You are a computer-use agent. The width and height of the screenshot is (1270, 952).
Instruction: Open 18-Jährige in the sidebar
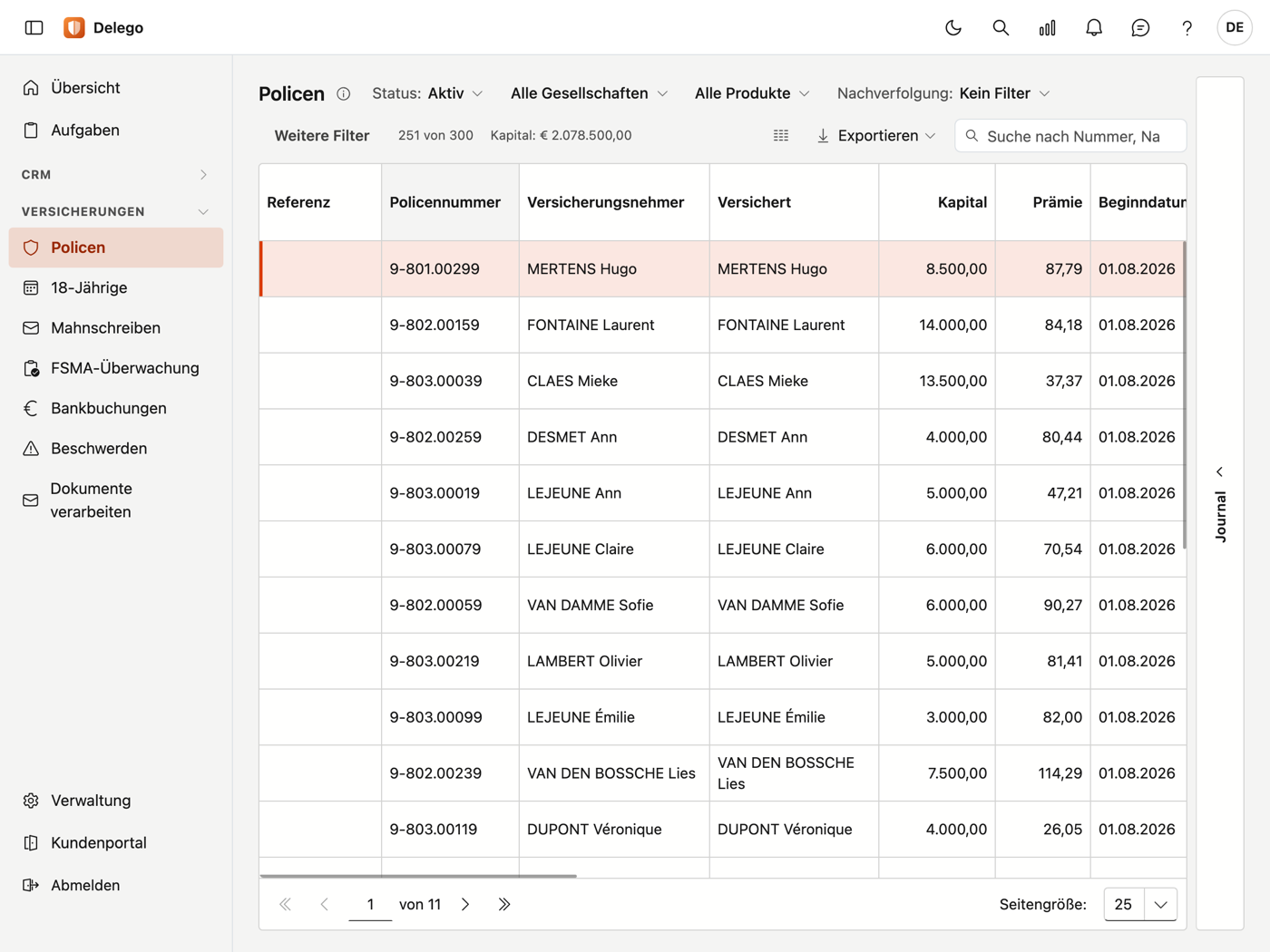[115, 287]
